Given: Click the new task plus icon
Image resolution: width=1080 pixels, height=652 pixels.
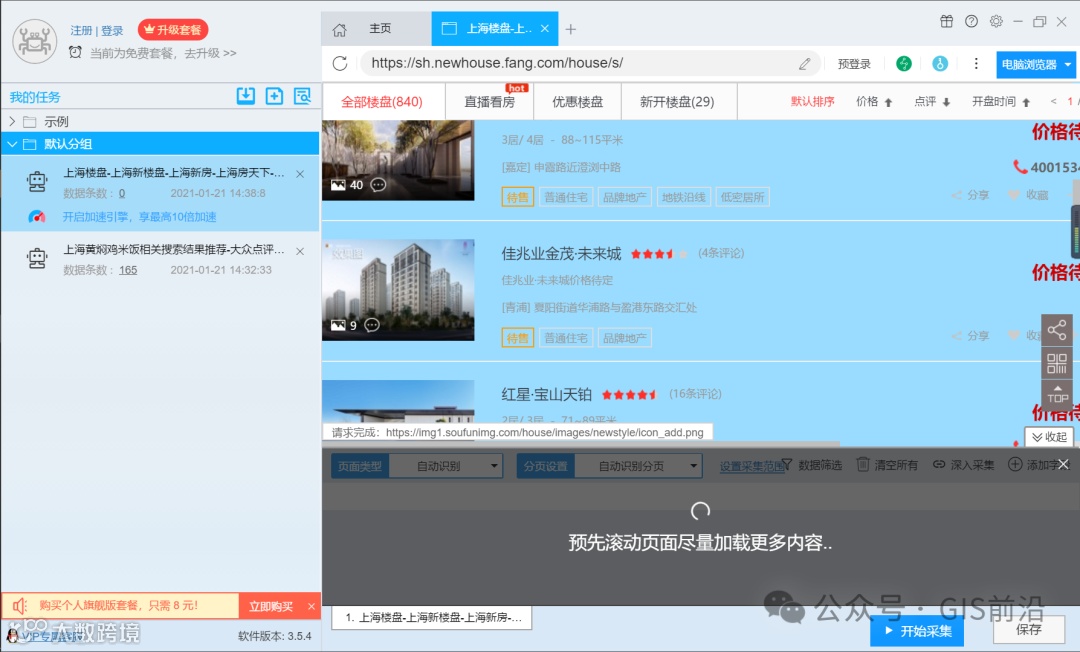Looking at the screenshot, I should (x=274, y=96).
